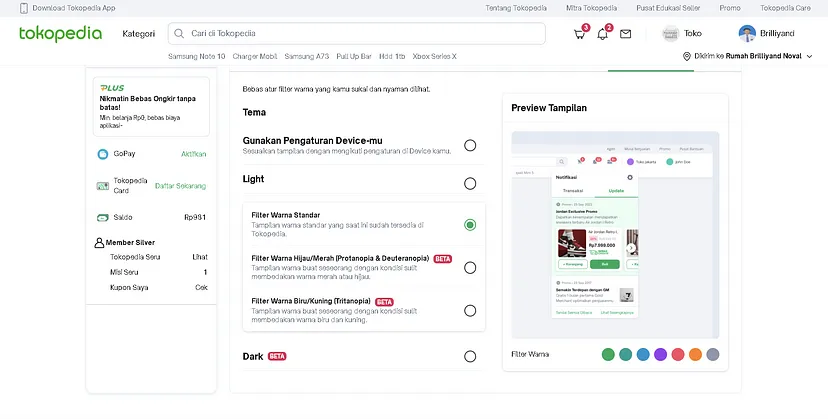Open the Promo top link
Image resolution: width=828 pixels, height=419 pixels.
point(730,8)
